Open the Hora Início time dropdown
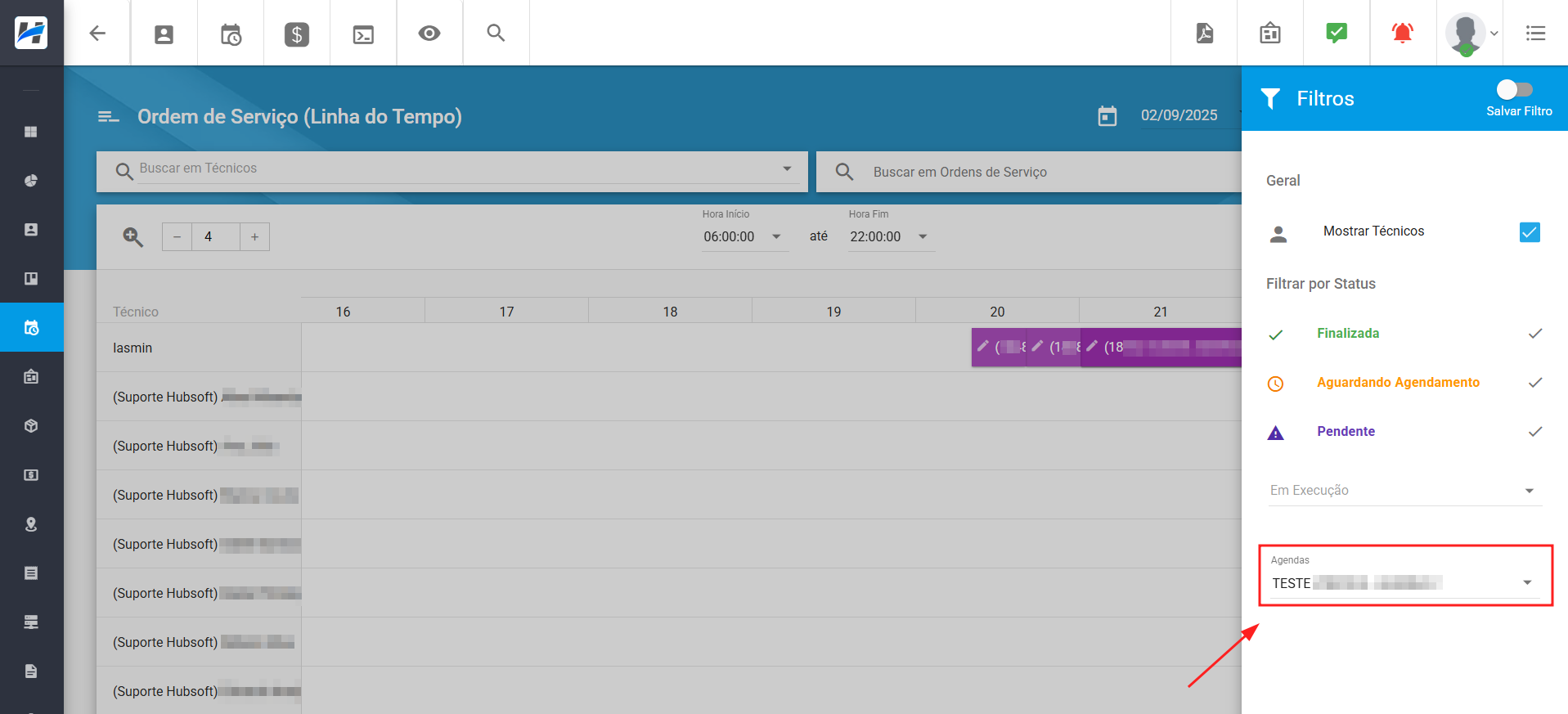Viewport: 1568px width, 714px height. (776, 237)
